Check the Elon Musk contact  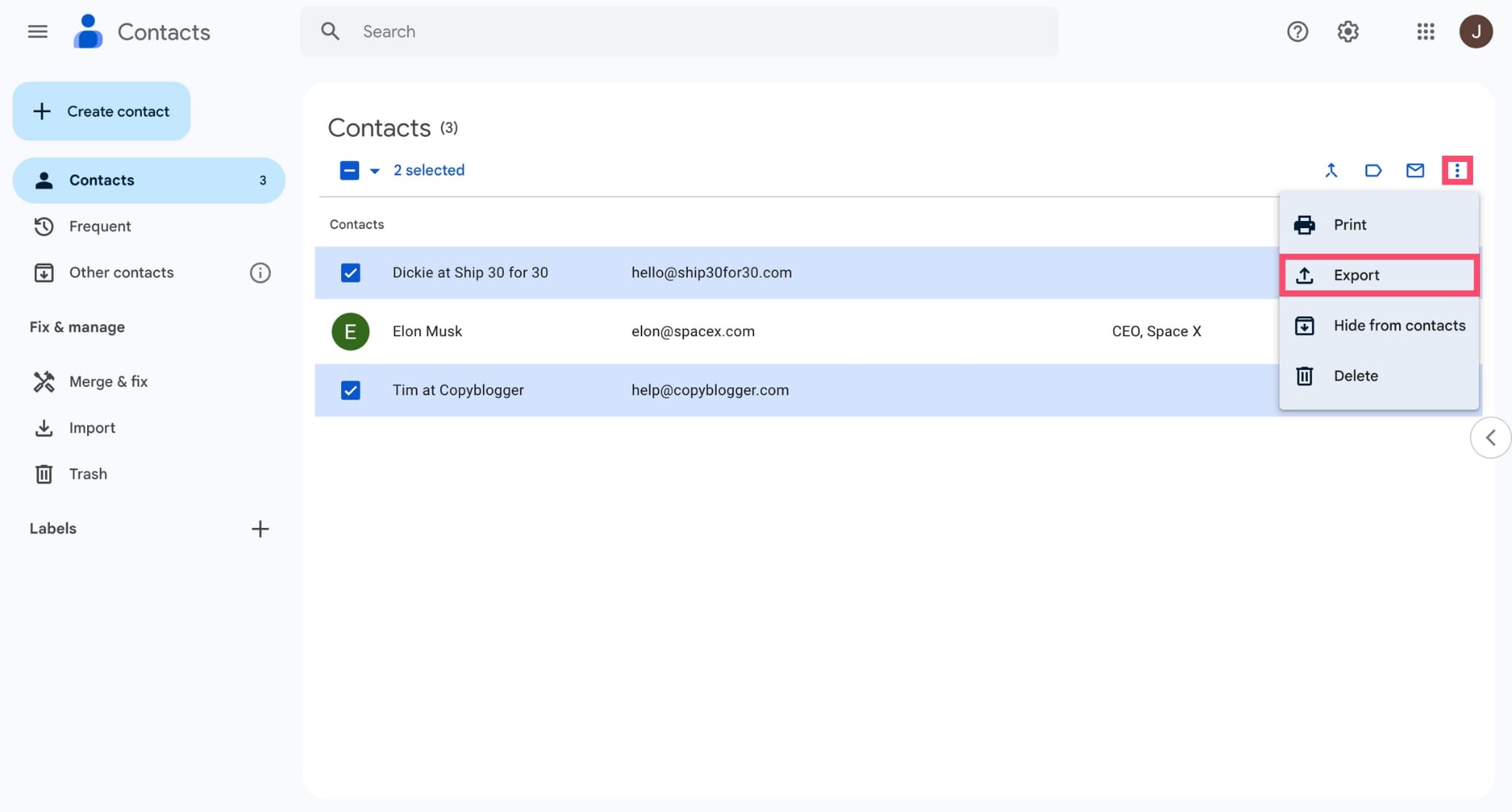[x=351, y=331]
